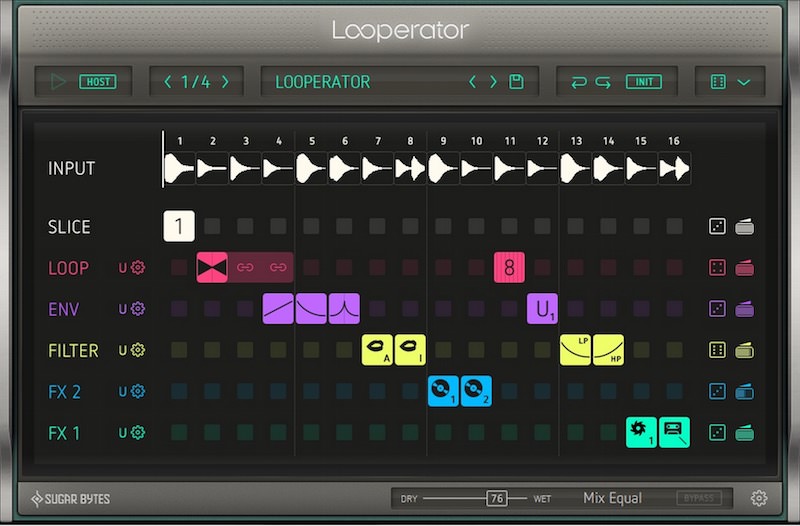800x526 pixels.
Task: Randomize the FX 2 row with its dice
Action: pos(717,391)
